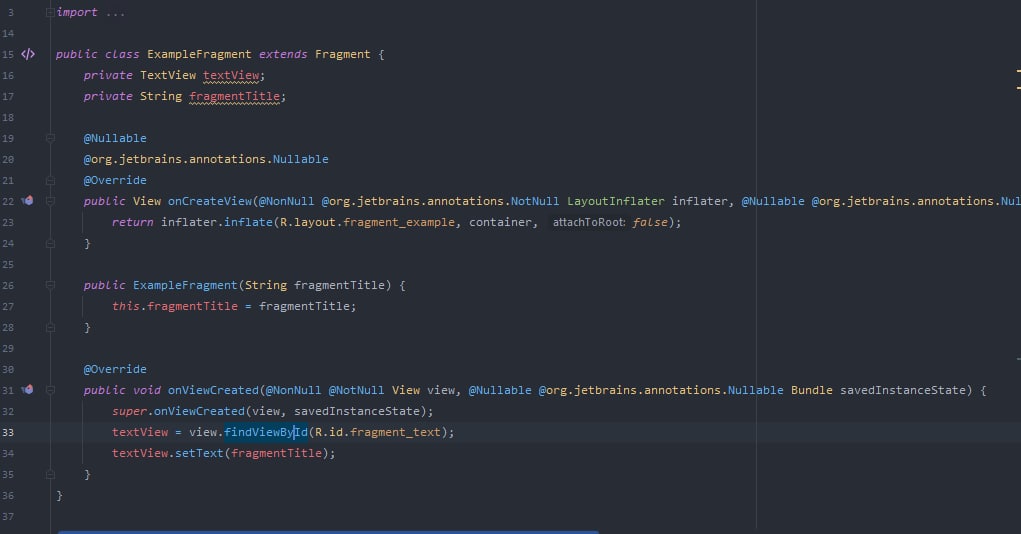Screen dimensions: 1021x534
Task: Click the override gutter icon beside onCreateView
Action: [x=27, y=201]
